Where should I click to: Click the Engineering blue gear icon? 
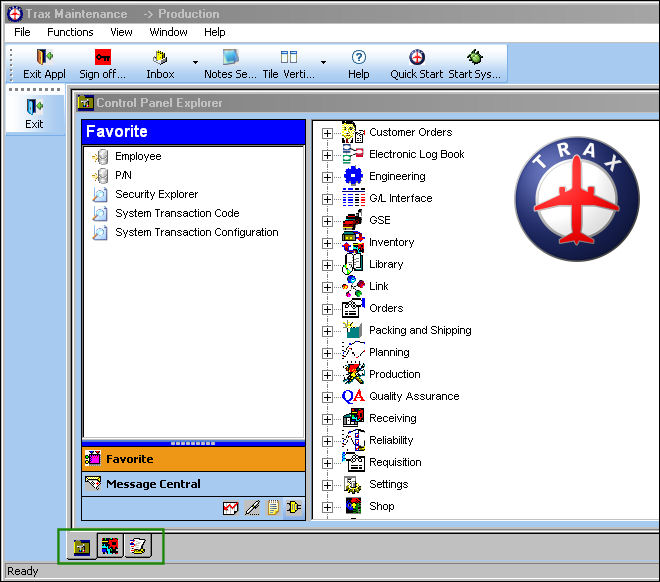[353, 176]
